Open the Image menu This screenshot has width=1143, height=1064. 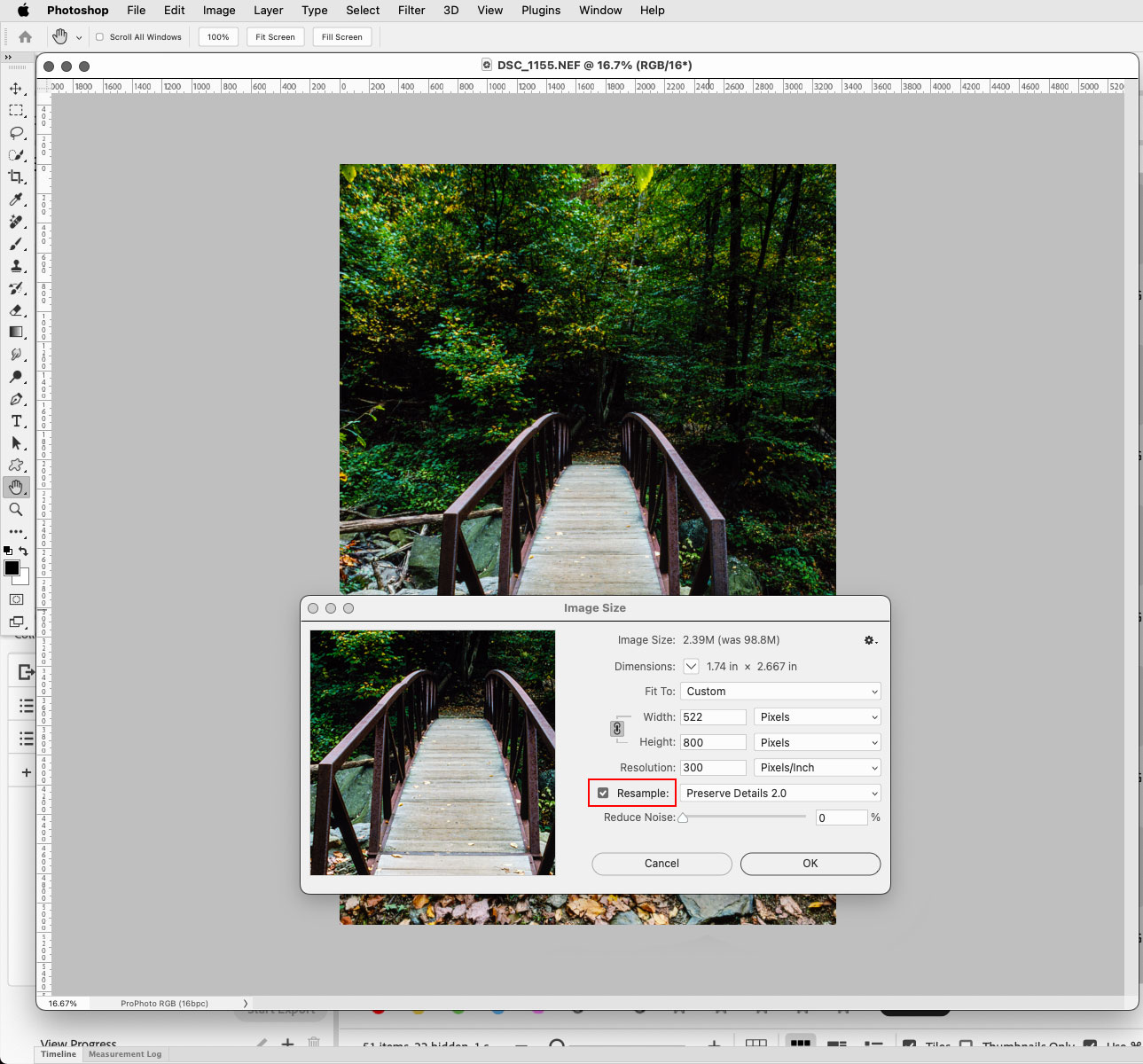[x=218, y=10]
